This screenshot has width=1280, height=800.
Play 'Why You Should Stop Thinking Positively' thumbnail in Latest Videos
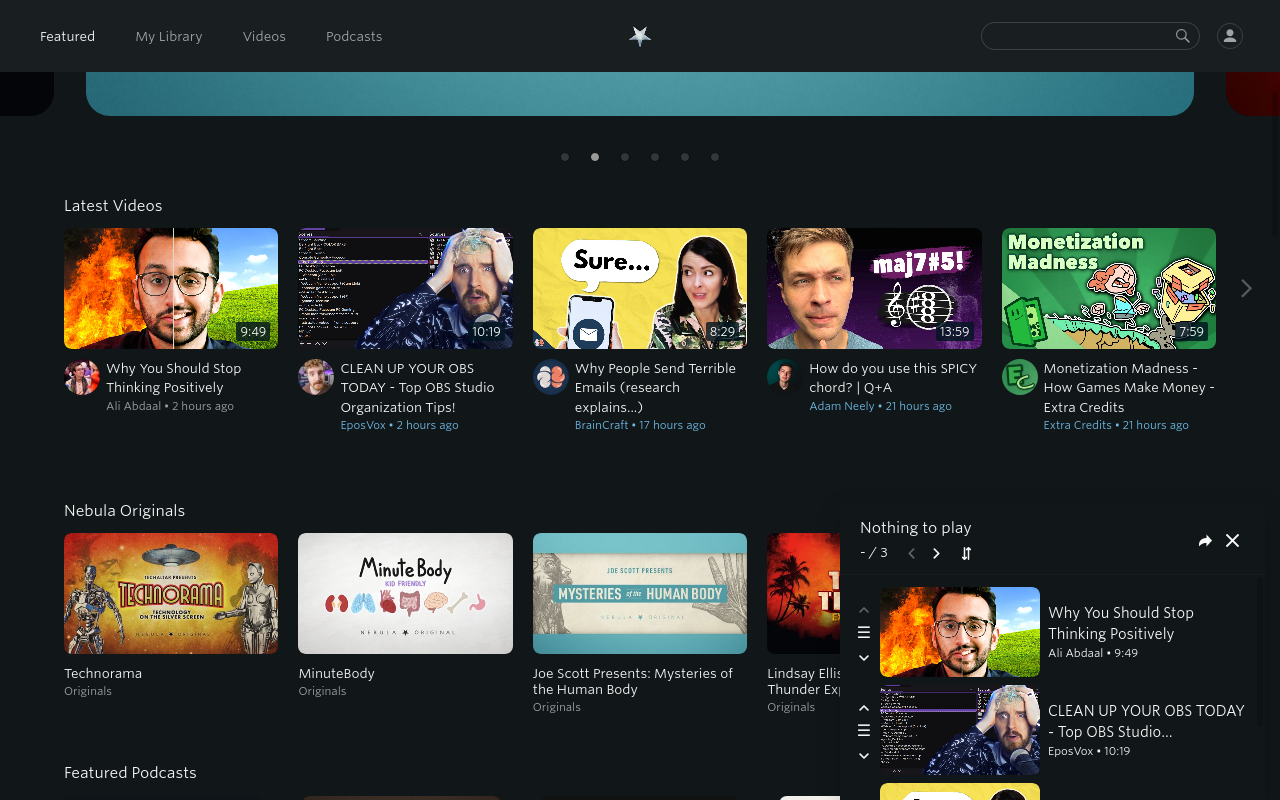tap(171, 288)
